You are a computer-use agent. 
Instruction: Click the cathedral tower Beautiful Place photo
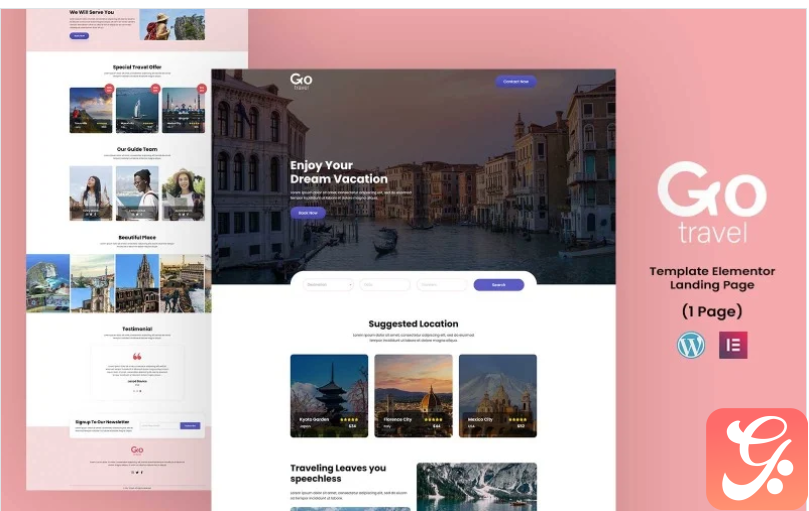coord(137,283)
